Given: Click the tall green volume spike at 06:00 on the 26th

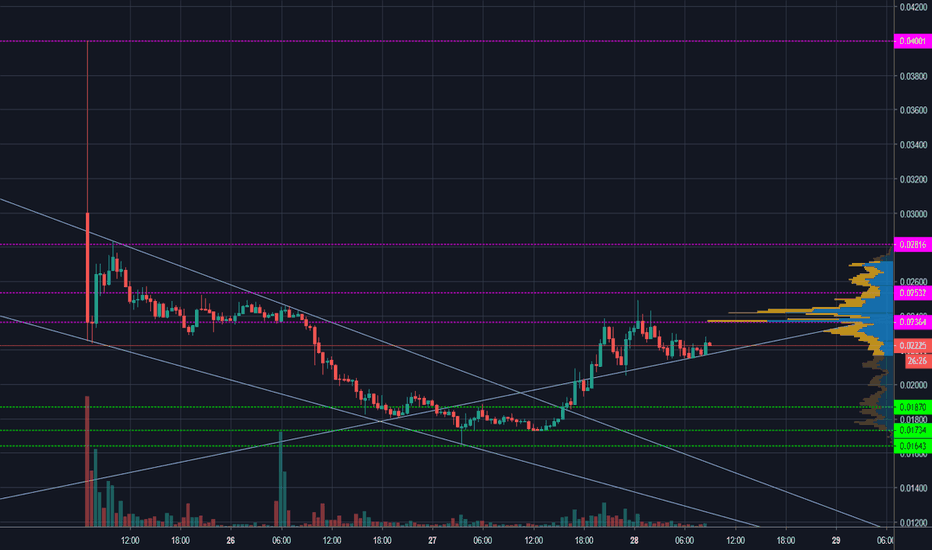Looking at the screenshot, I should pos(281,479).
